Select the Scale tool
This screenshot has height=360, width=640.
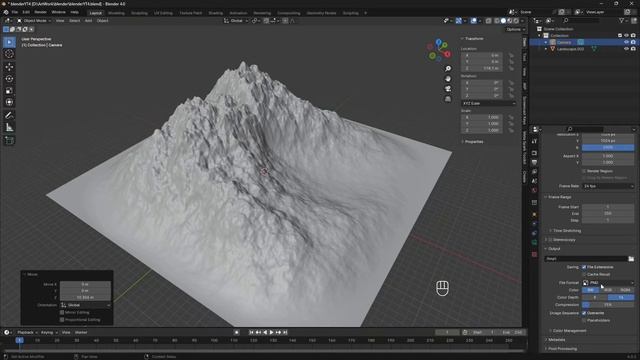pos(9,91)
